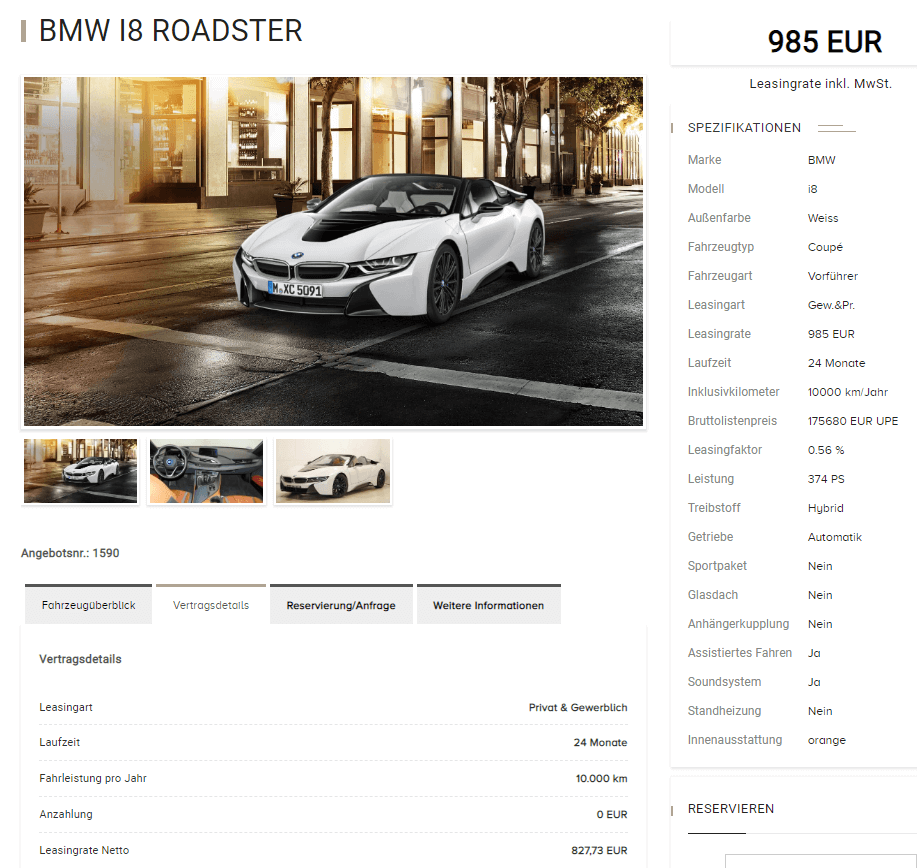Click the specification Laufzeit '24 Monate'
This screenshot has width=917, height=868.
pyautogui.click(x=836, y=363)
